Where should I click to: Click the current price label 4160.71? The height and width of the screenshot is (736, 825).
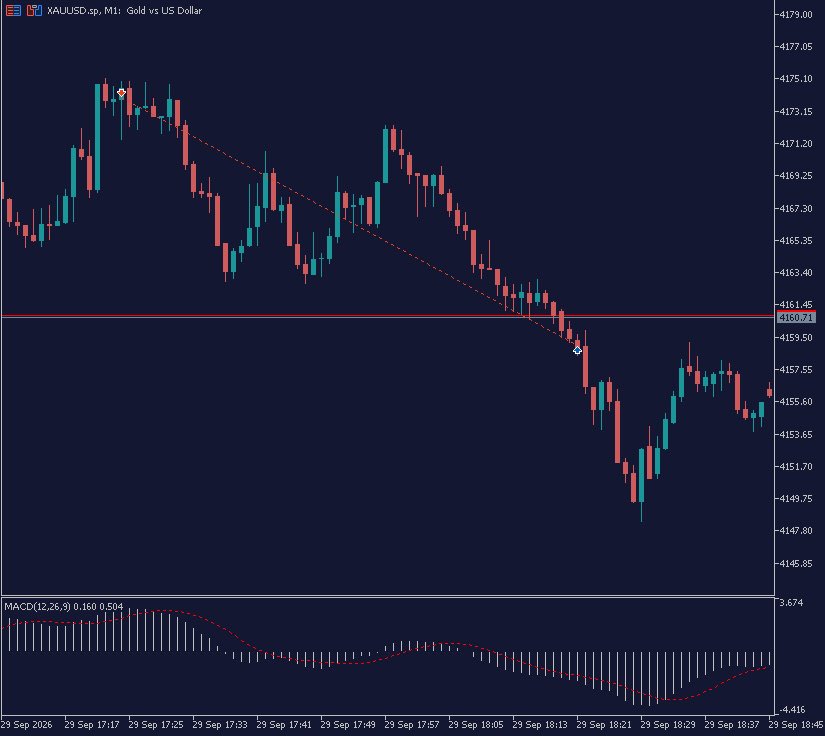point(796,318)
